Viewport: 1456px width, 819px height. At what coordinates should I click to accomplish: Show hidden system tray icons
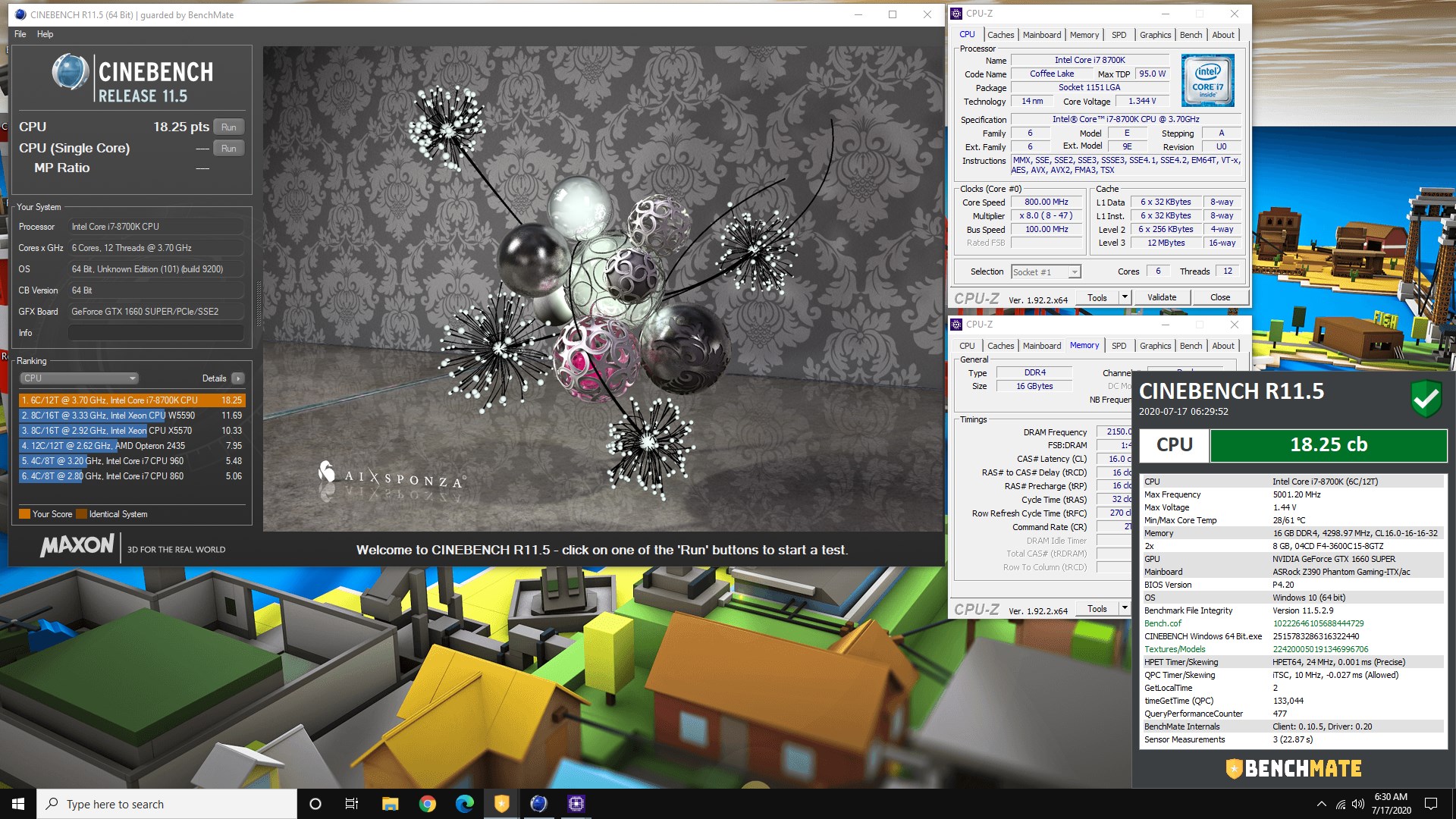(x=1322, y=804)
